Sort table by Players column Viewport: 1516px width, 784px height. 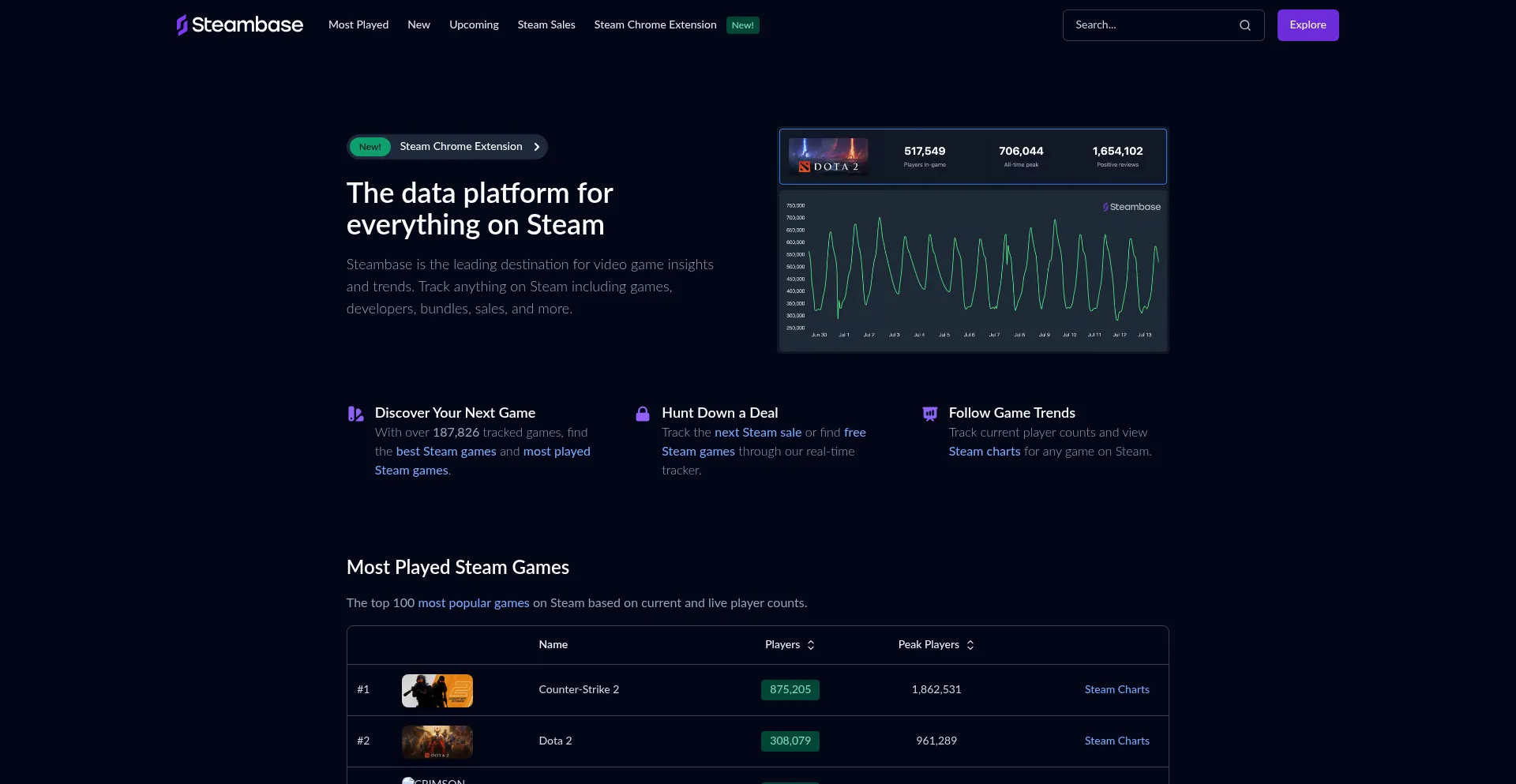click(790, 645)
